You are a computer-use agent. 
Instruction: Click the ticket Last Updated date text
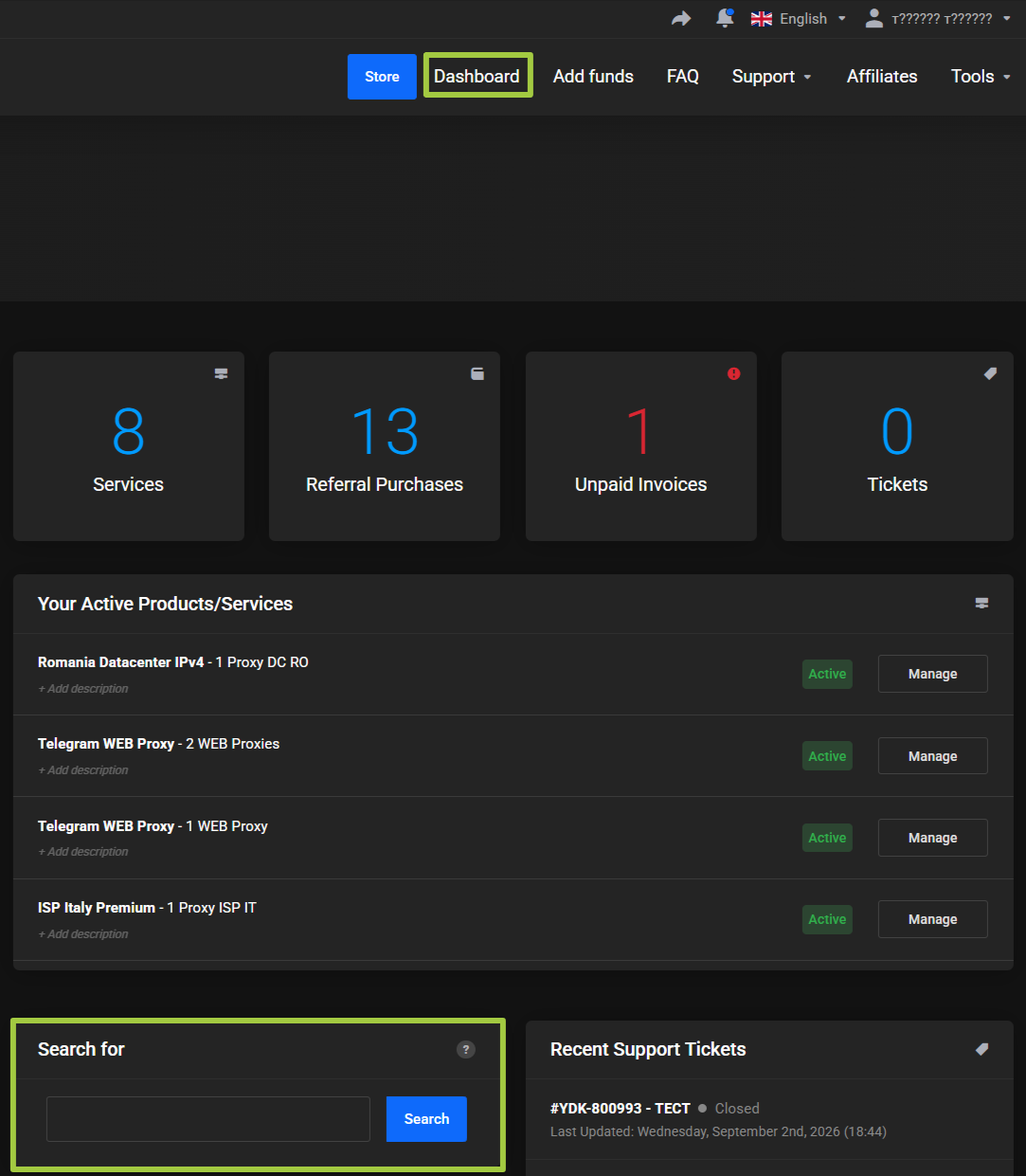pos(718,1131)
